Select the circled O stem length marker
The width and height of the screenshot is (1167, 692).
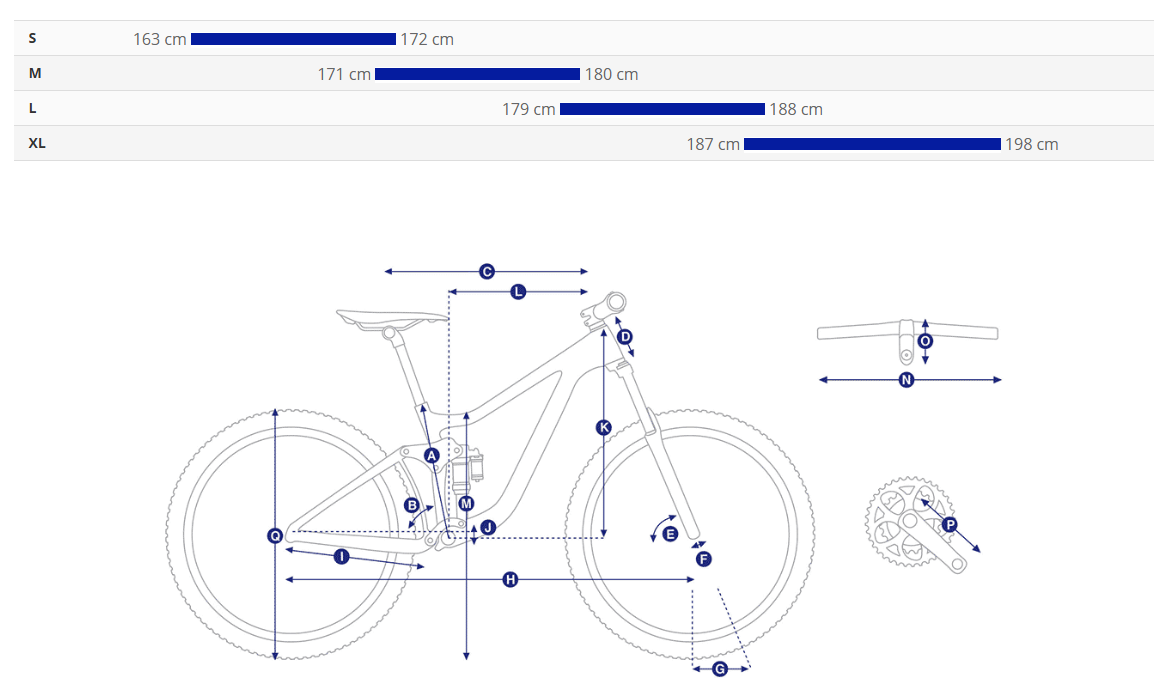pos(925,342)
